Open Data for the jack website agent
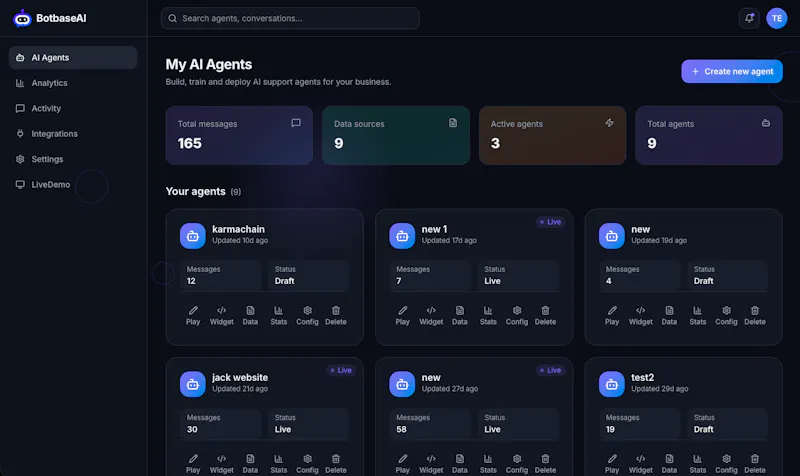The width and height of the screenshot is (800, 476). (250, 464)
